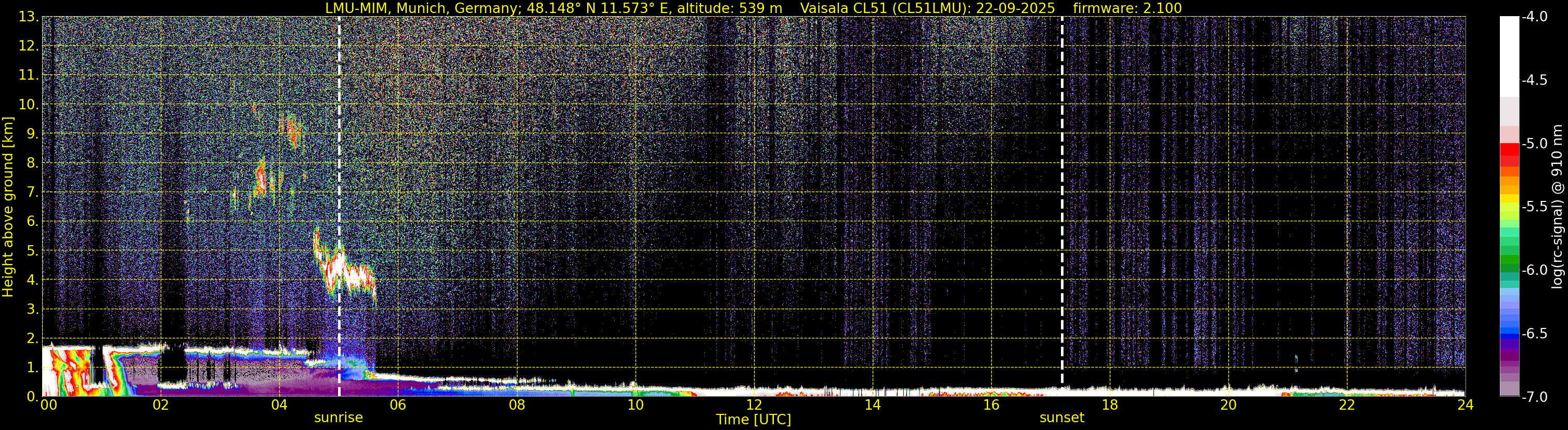Click the white top section of the colorbar
The width and height of the screenshot is (1568, 430).
pos(1509,55)
